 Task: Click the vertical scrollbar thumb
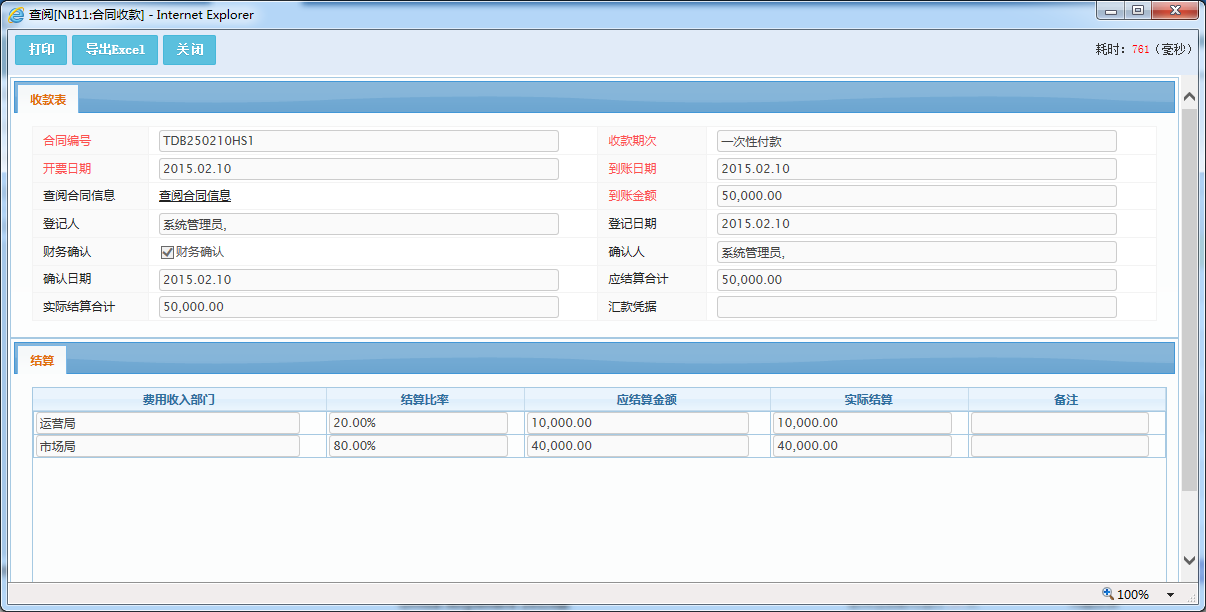pos(1189,300)
